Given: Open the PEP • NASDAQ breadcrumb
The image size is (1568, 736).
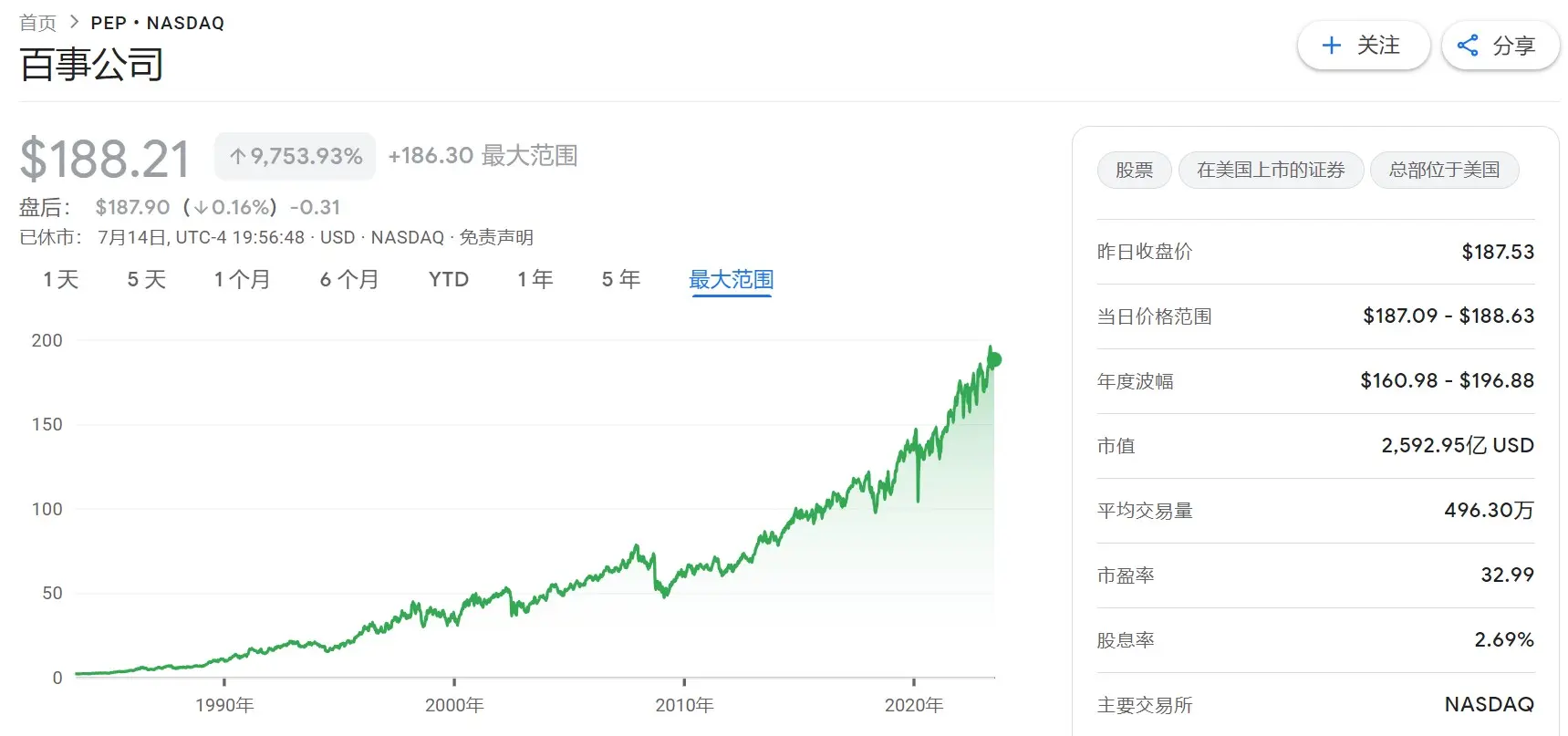Looking at the screenshot, I should [x=157, y=23].
